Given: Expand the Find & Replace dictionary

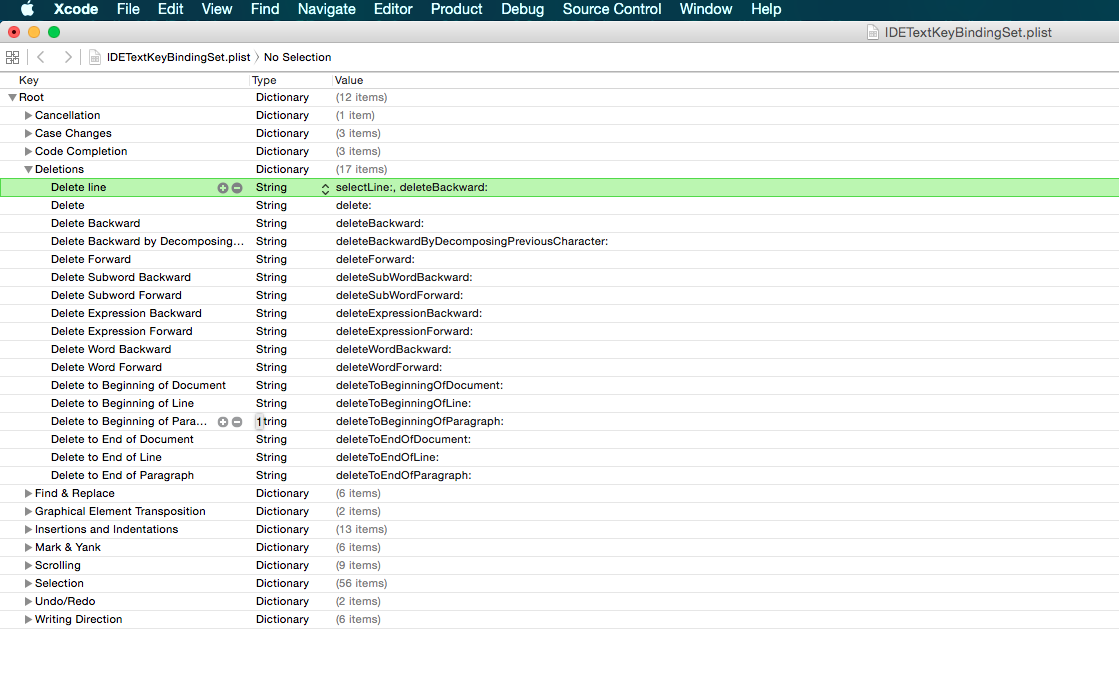Looking at the screenshot, I should tap(29, 493).
